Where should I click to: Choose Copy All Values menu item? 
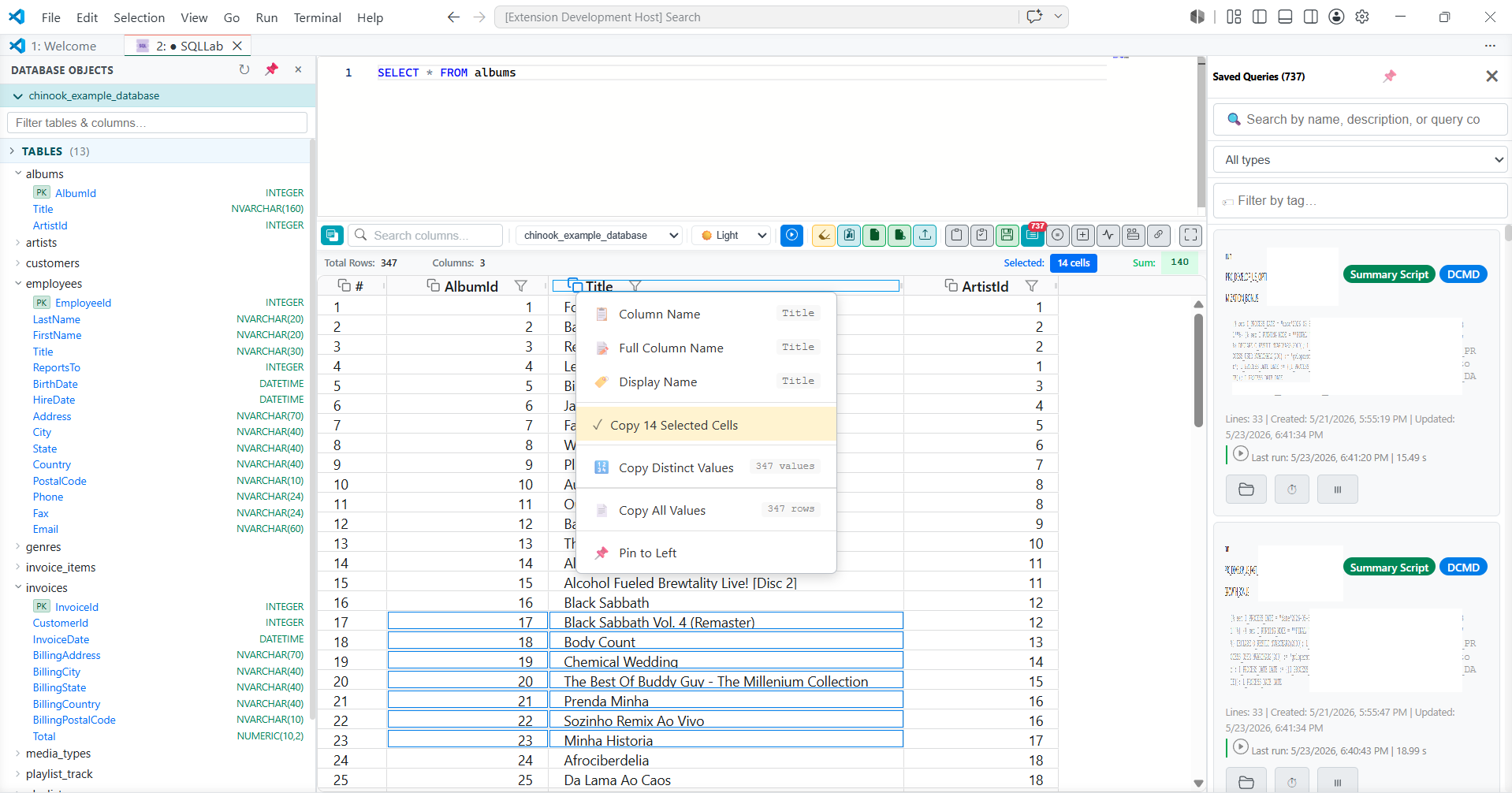pyautogui.click(x=706, y=510)
